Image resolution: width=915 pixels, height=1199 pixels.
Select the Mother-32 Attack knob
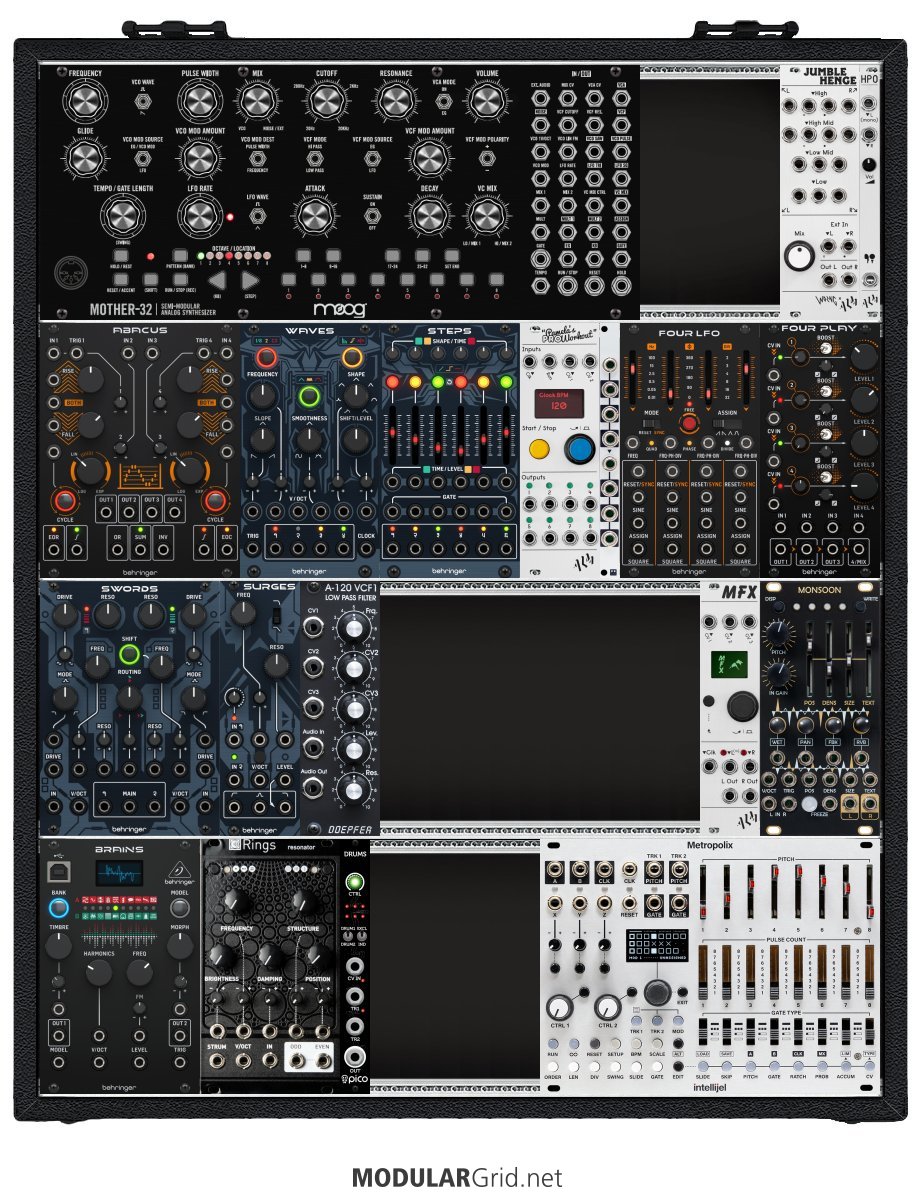coord(314,216)
